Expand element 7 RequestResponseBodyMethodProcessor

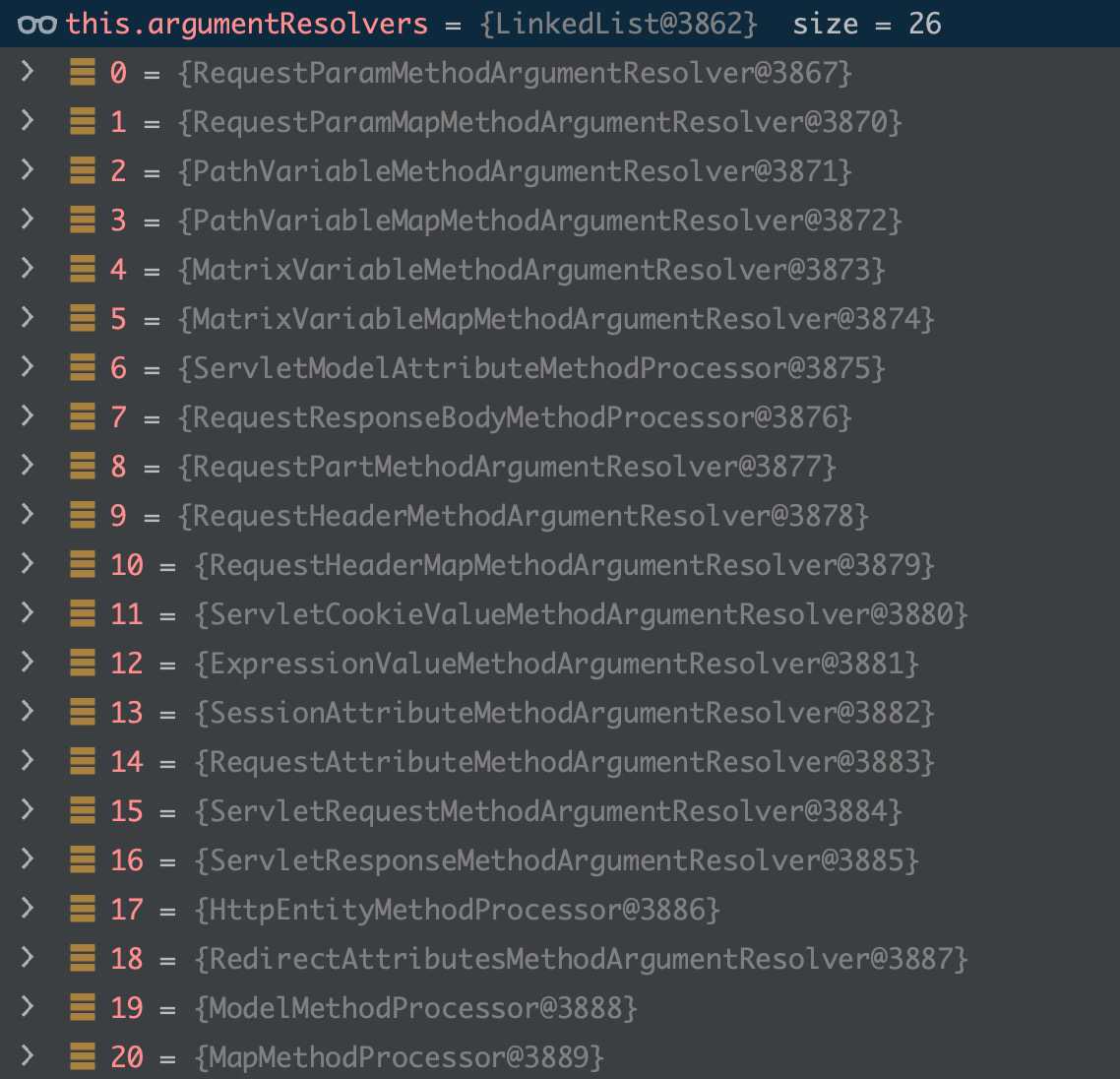coord(28,415)
